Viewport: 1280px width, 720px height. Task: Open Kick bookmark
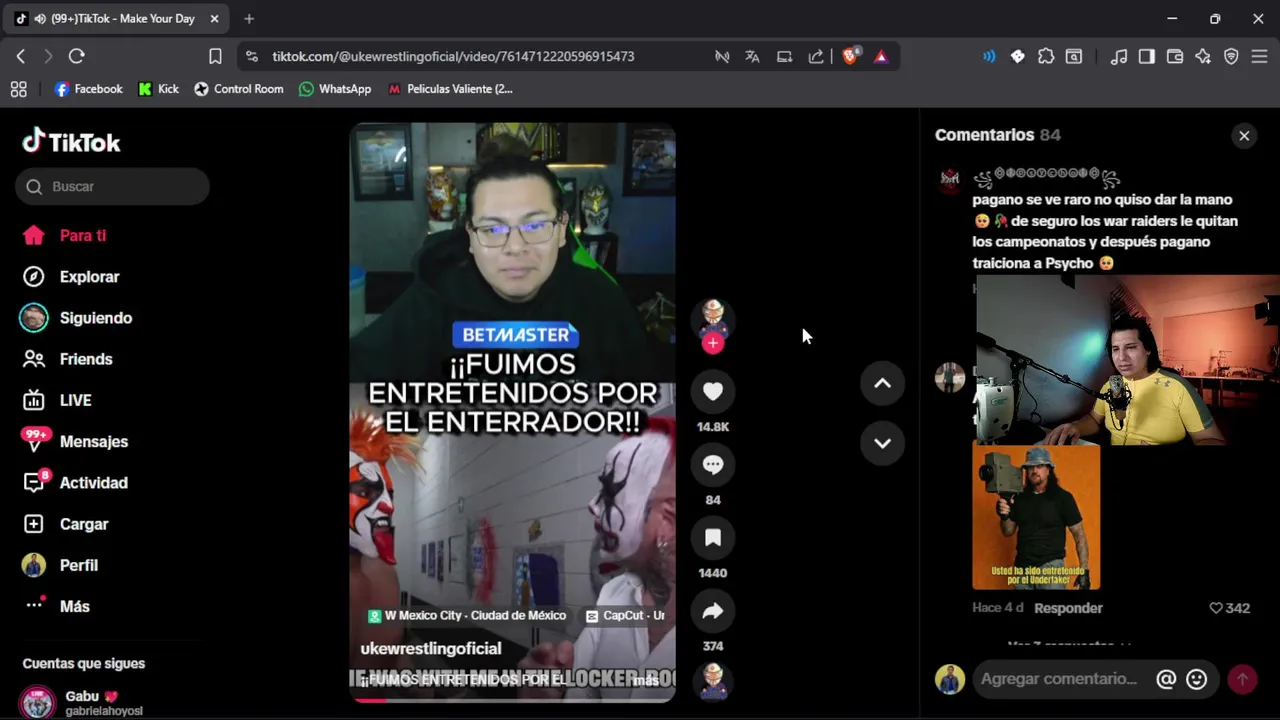click(x=159, y=89)
